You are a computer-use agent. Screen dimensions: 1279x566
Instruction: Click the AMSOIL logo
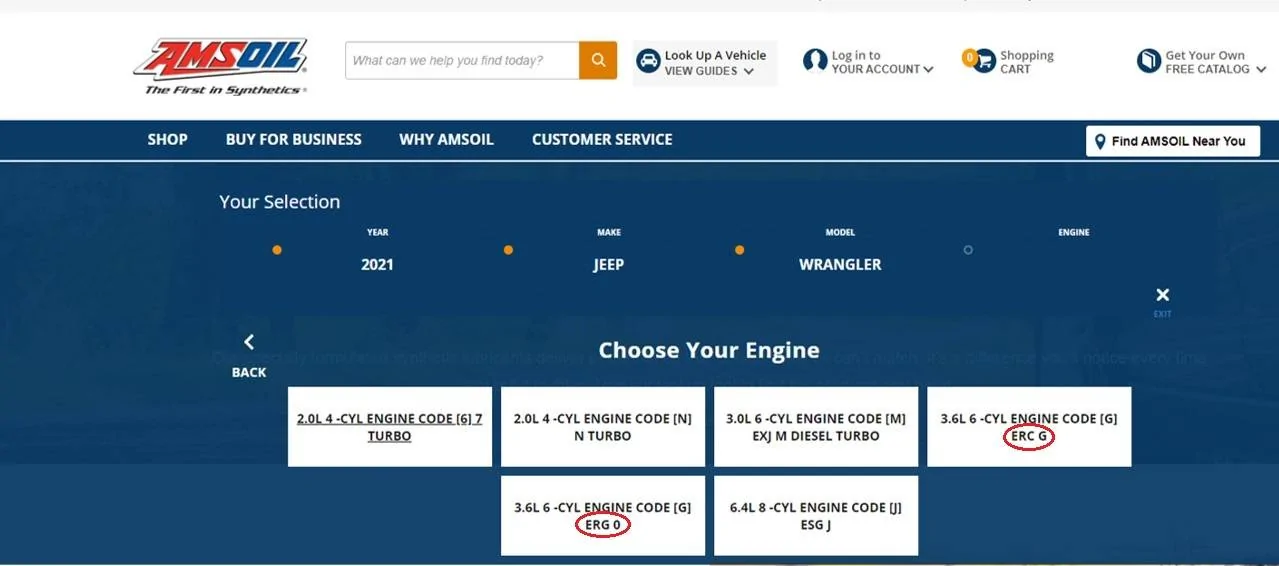coord(221,67)
